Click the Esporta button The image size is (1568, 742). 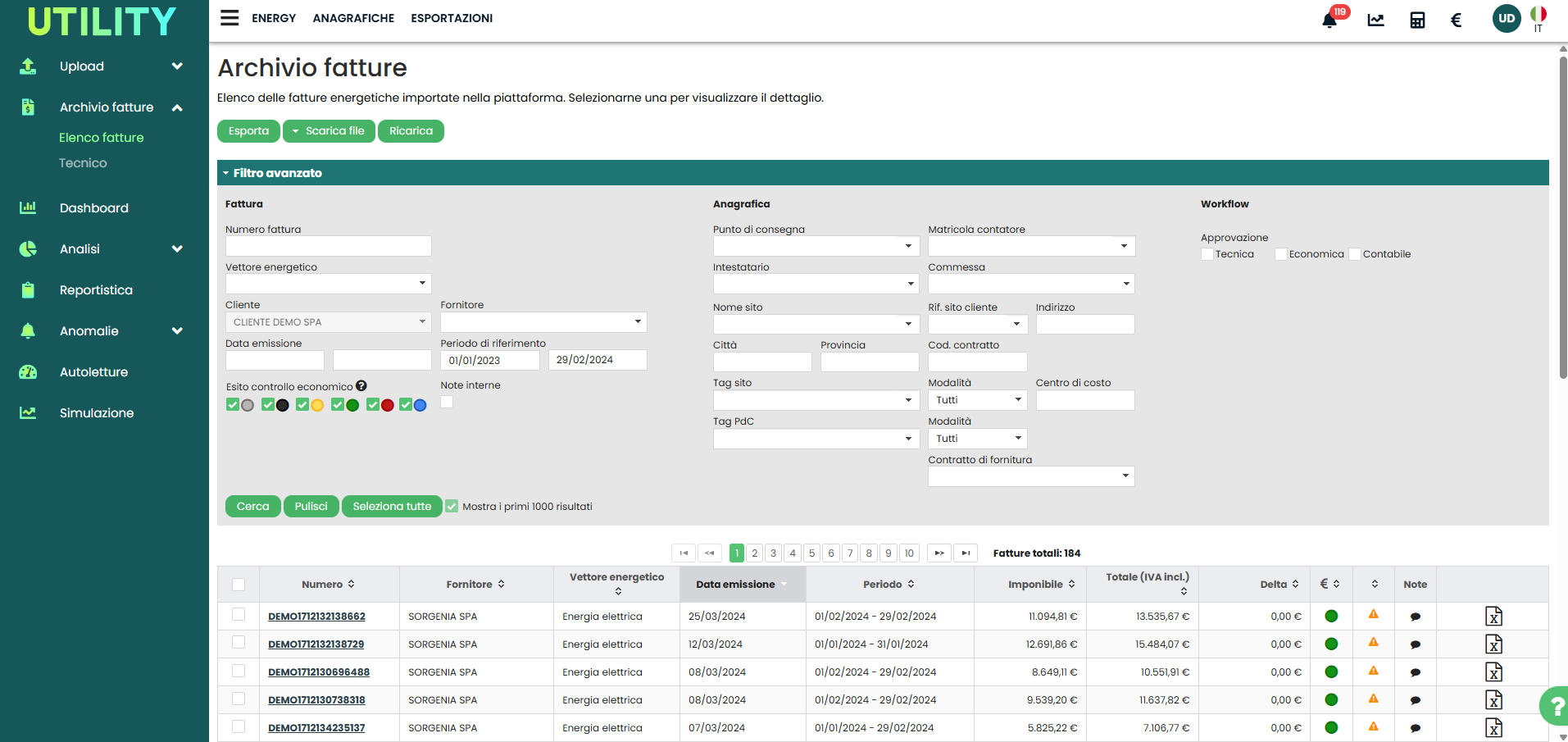point(248,131)
